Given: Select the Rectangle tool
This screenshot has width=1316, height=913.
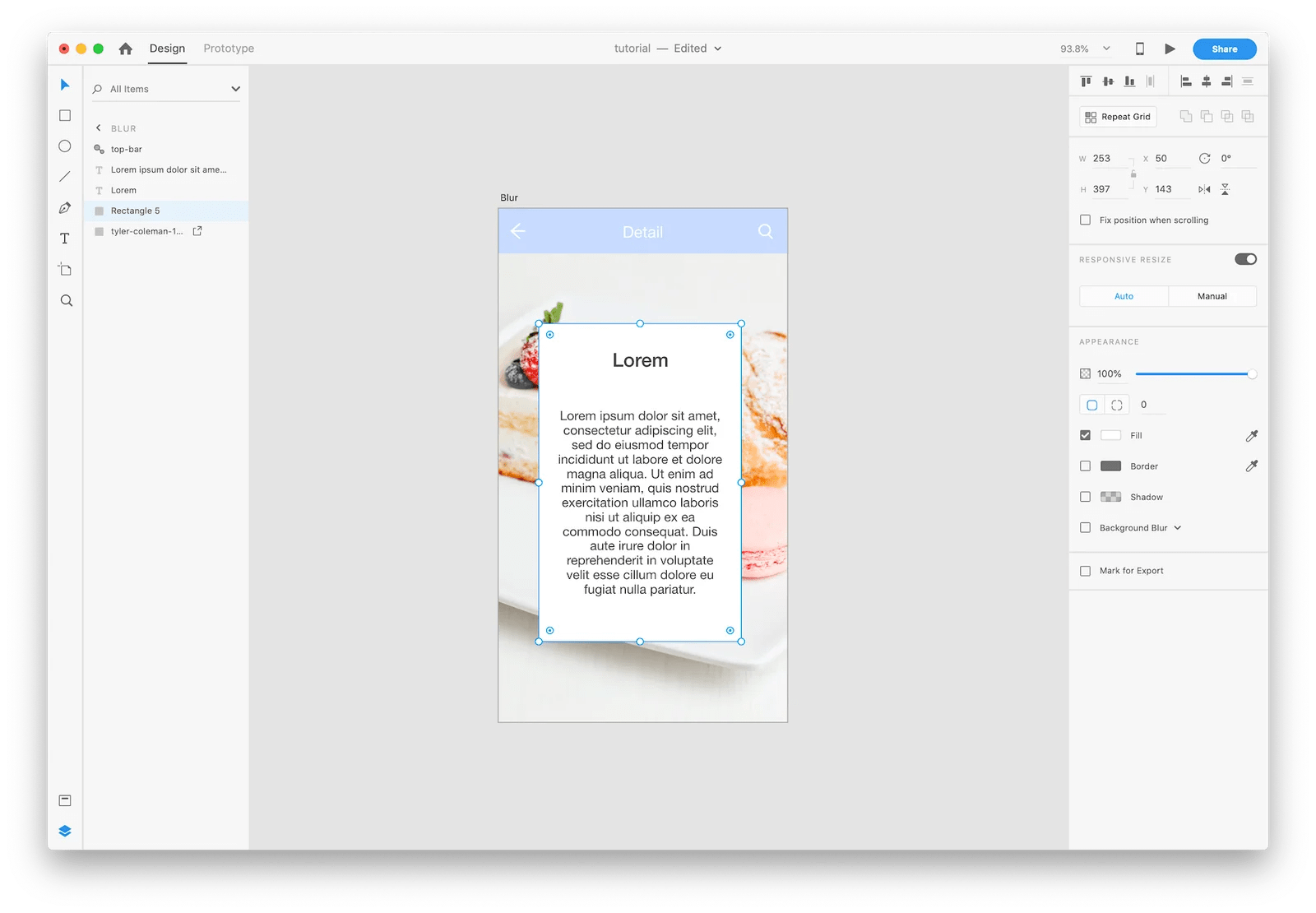Looking at the screenshot, I should (65, 116).
